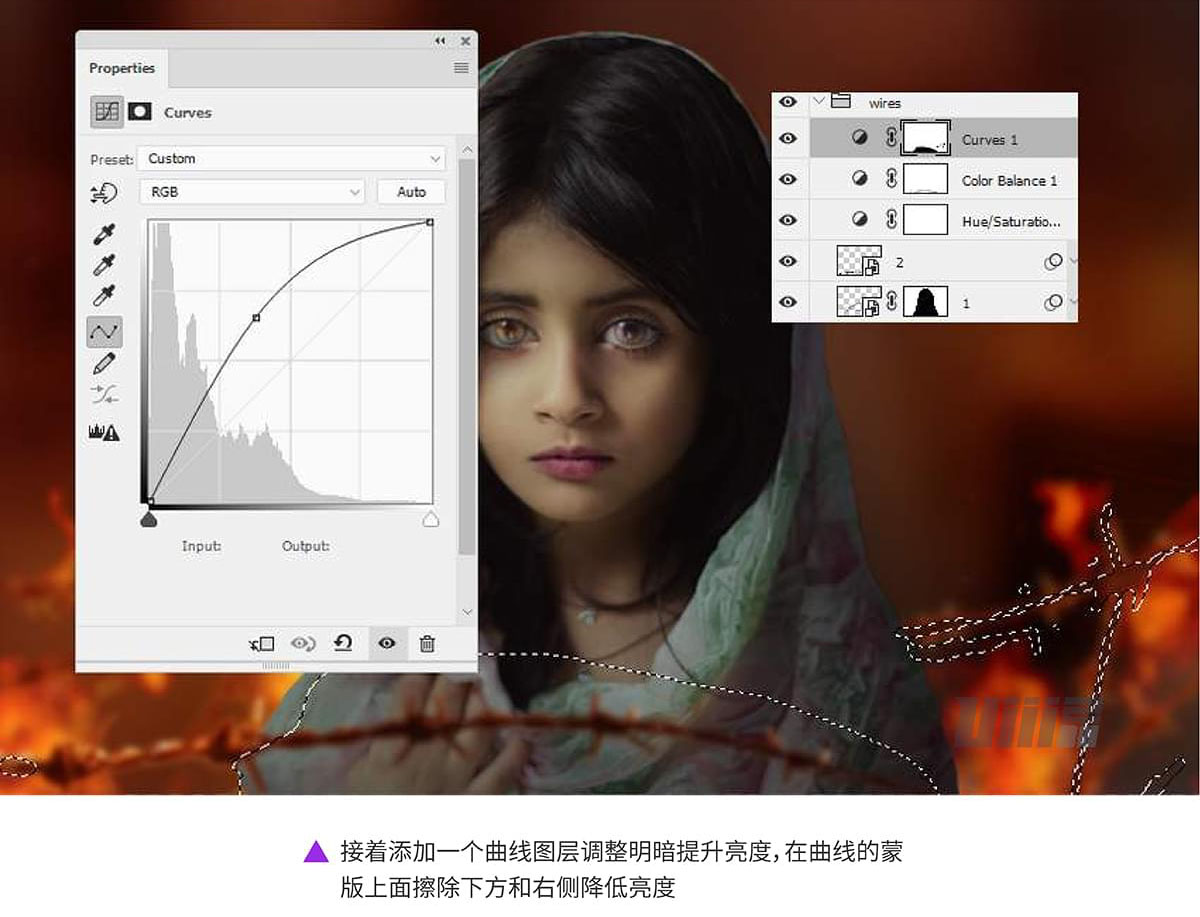Open the Preset dropdown showing Custom

tap(292, 158)
